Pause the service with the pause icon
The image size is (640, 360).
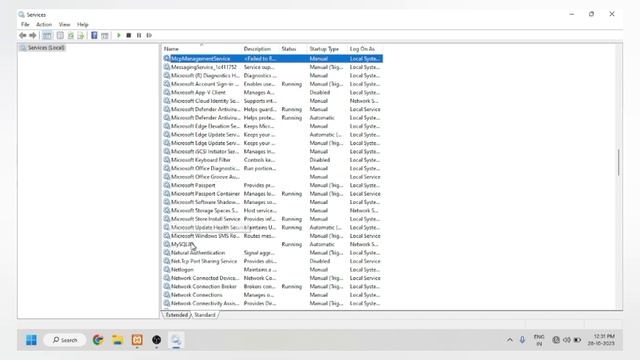pos(139,36)
